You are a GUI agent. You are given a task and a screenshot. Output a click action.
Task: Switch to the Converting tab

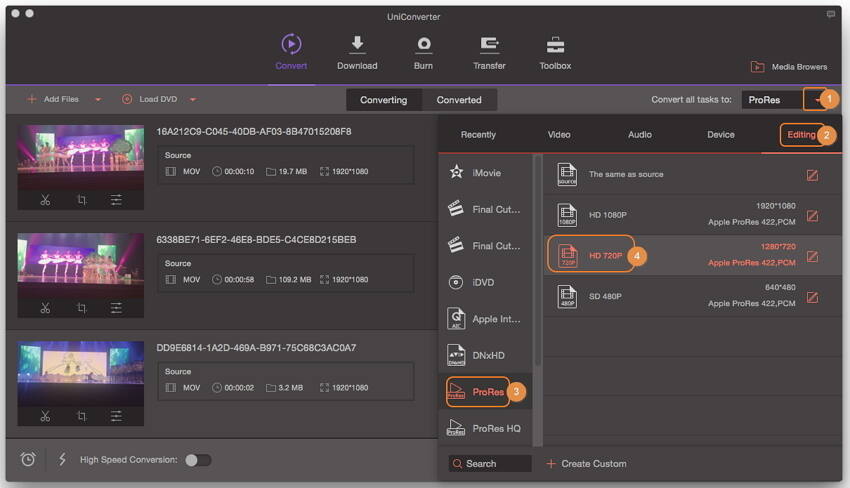(383, 100)
